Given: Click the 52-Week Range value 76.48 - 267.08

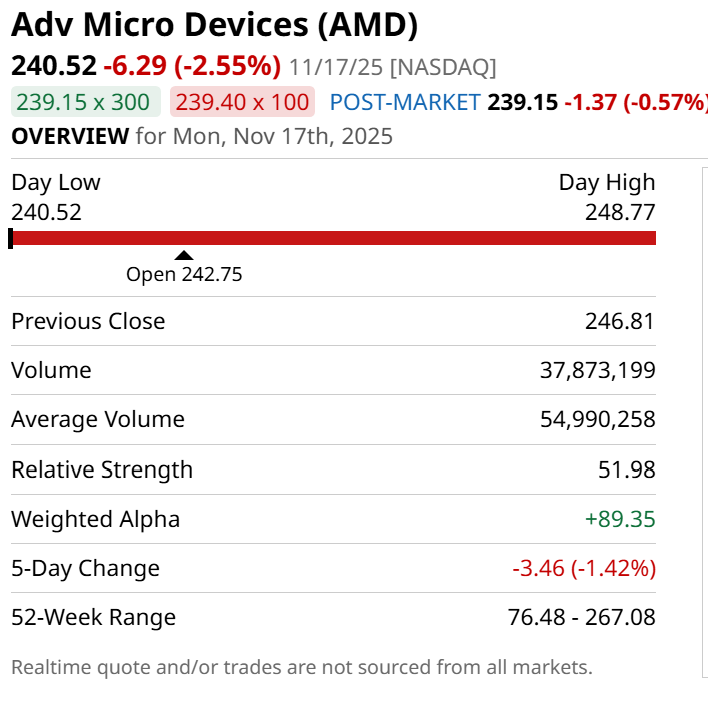Looking at the screenshot, I should [581, 618].
